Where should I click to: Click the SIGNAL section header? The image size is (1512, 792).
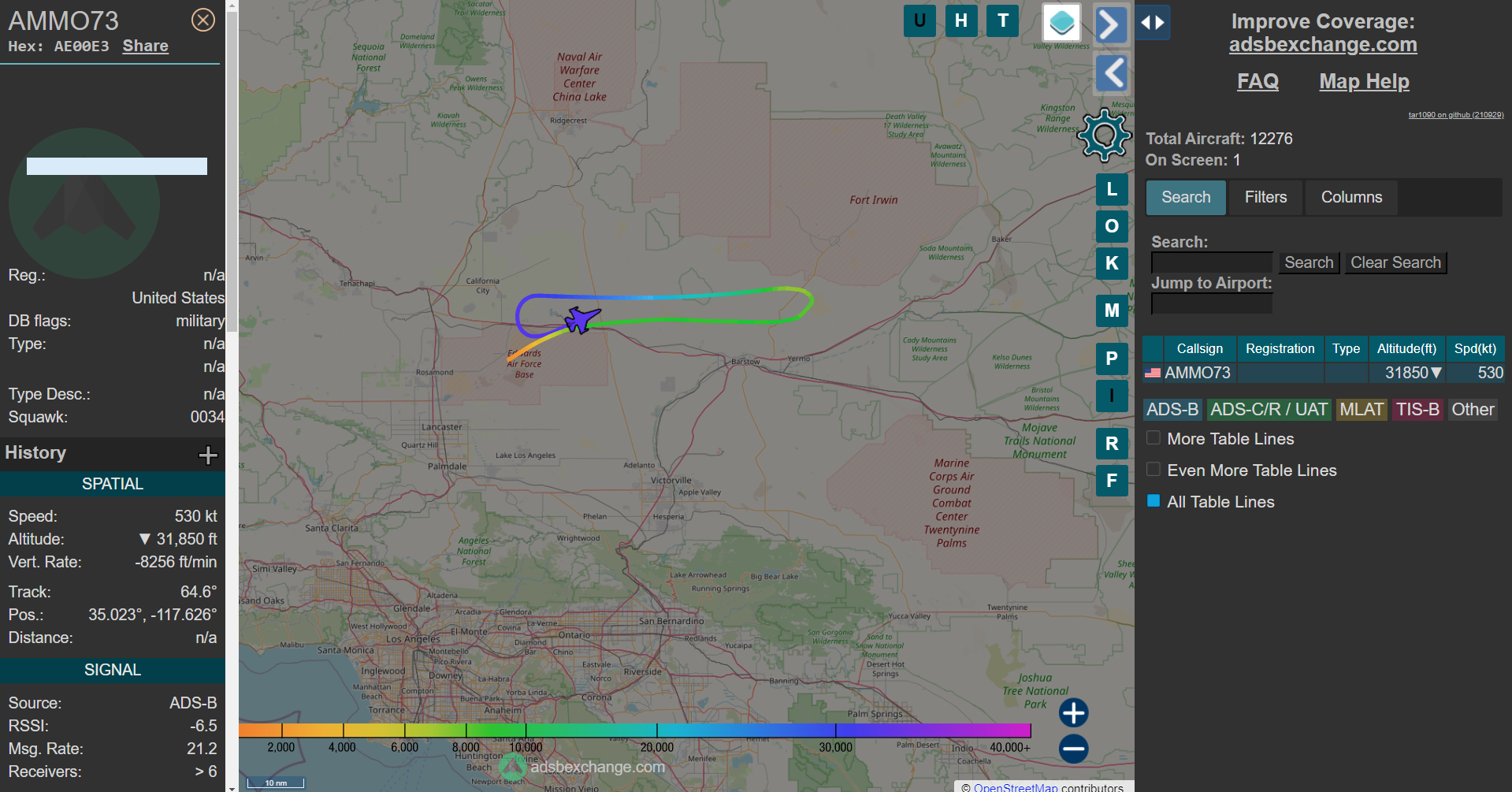tap(113, 670)
